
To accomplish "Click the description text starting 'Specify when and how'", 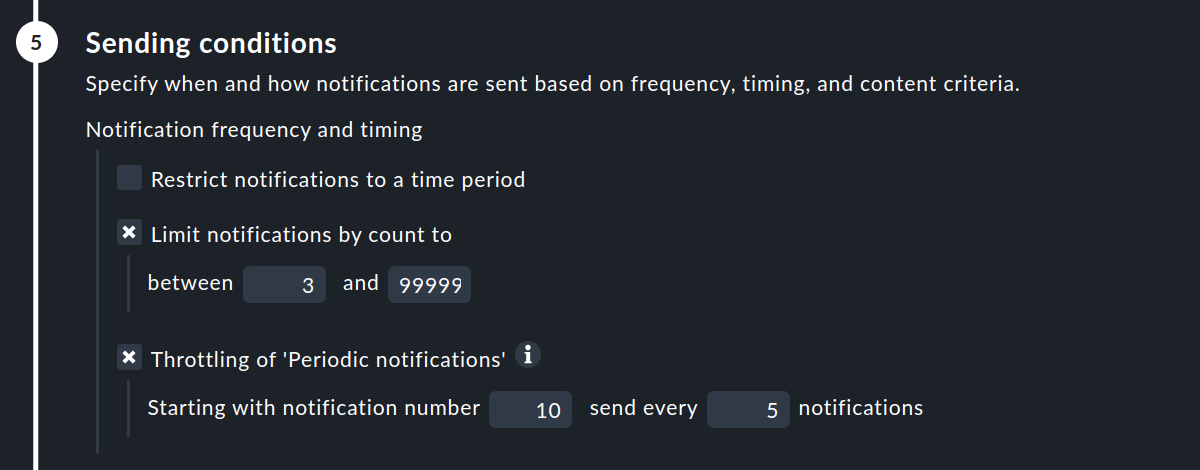I will click(x=552, y=84).
